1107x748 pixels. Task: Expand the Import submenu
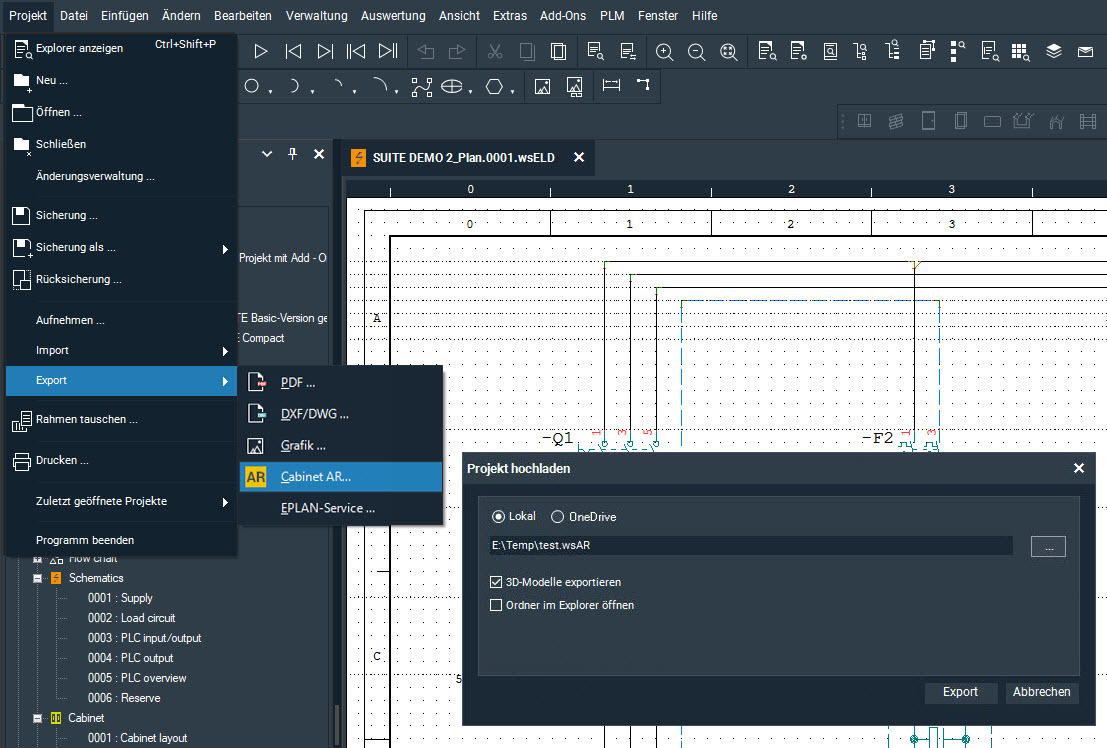click(x=225, y=351)
